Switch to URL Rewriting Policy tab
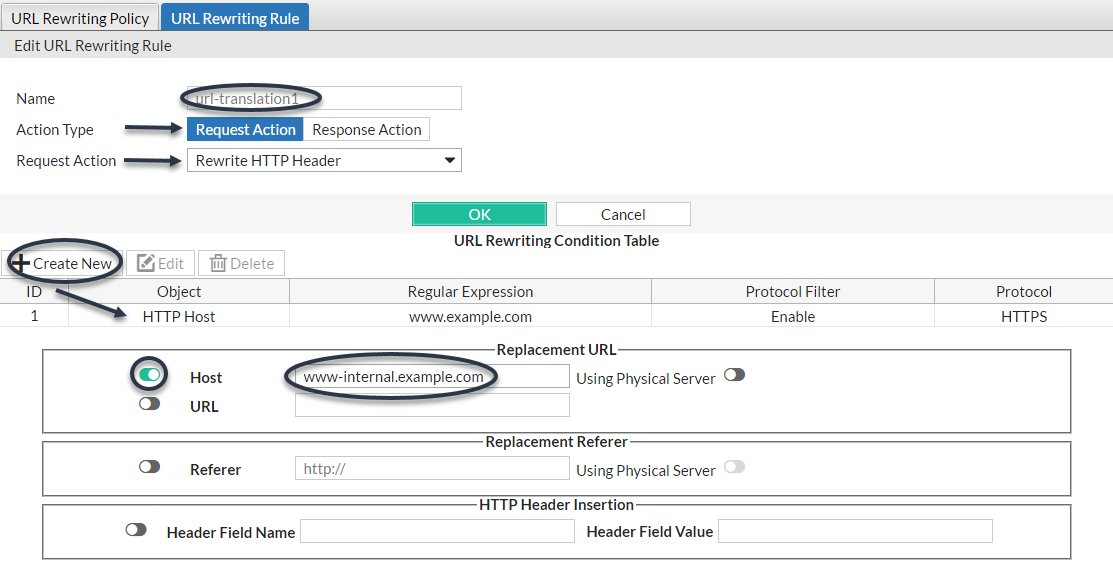 (80, 18)
